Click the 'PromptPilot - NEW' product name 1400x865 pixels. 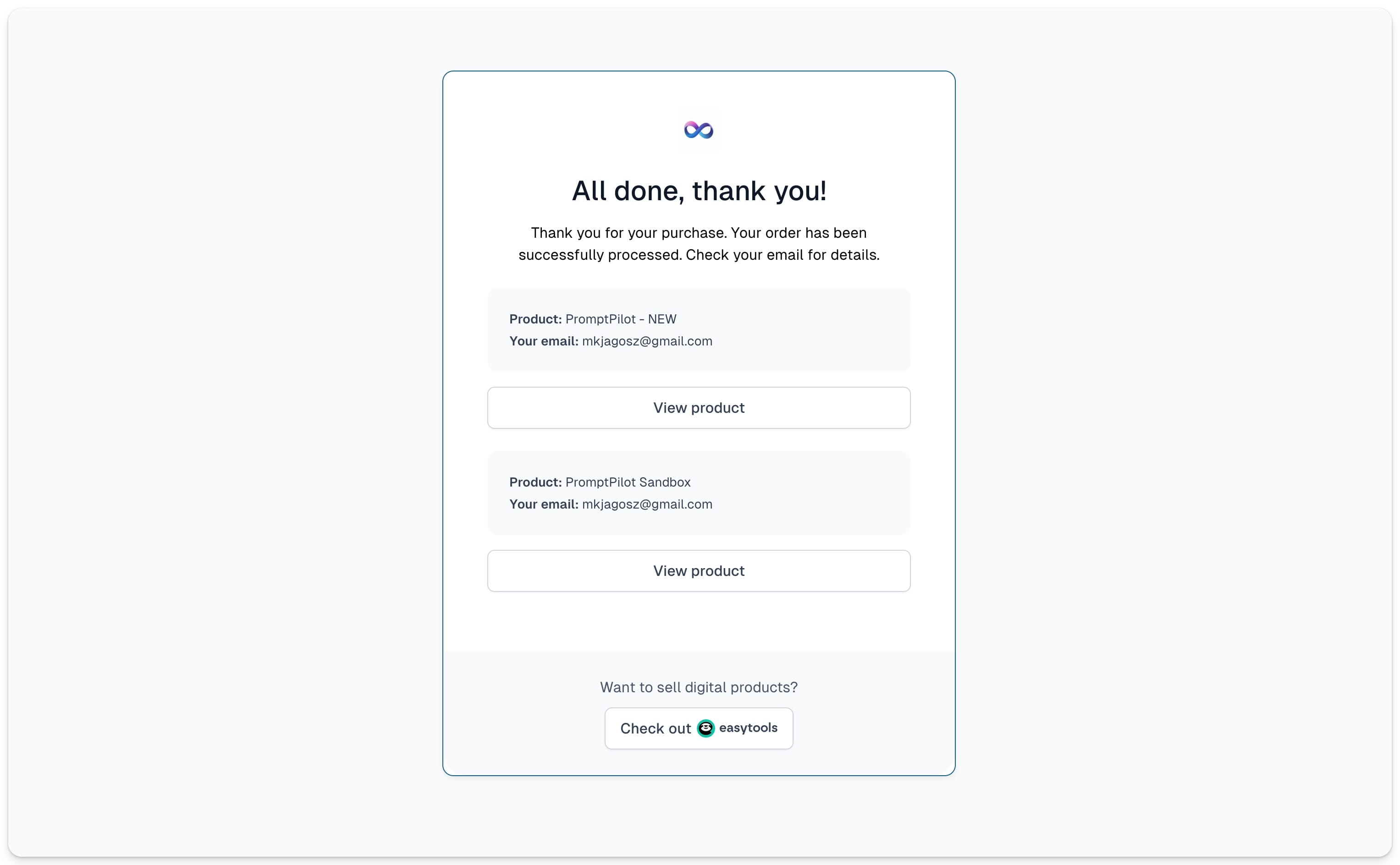(621, 319)
